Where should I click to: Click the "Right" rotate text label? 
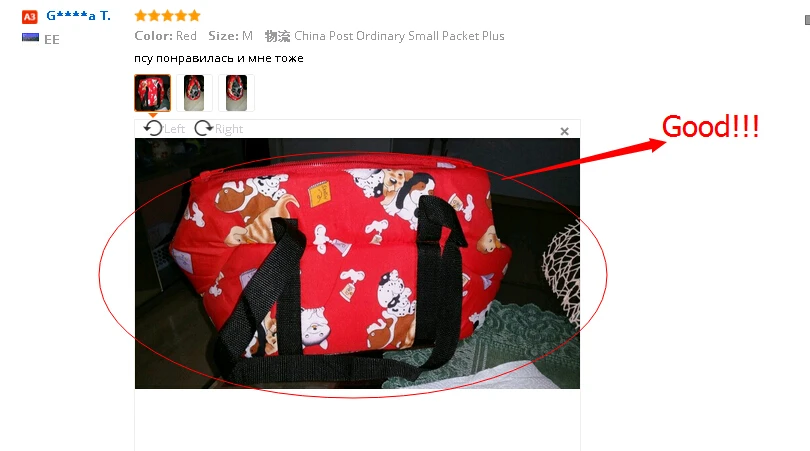[x=229, y=129]
